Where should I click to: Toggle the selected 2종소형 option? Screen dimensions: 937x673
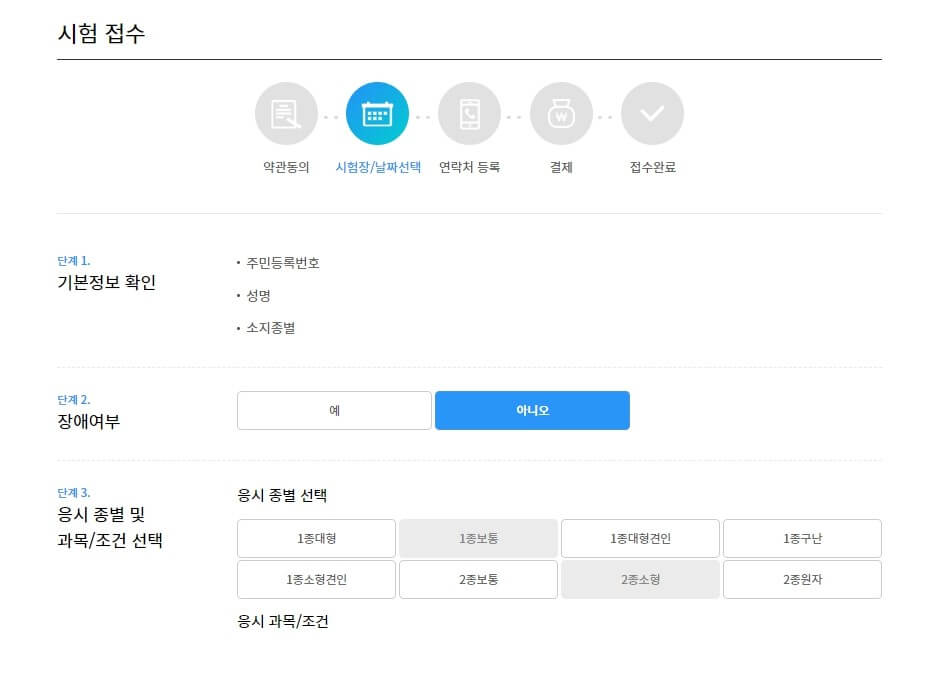(639, 579)
